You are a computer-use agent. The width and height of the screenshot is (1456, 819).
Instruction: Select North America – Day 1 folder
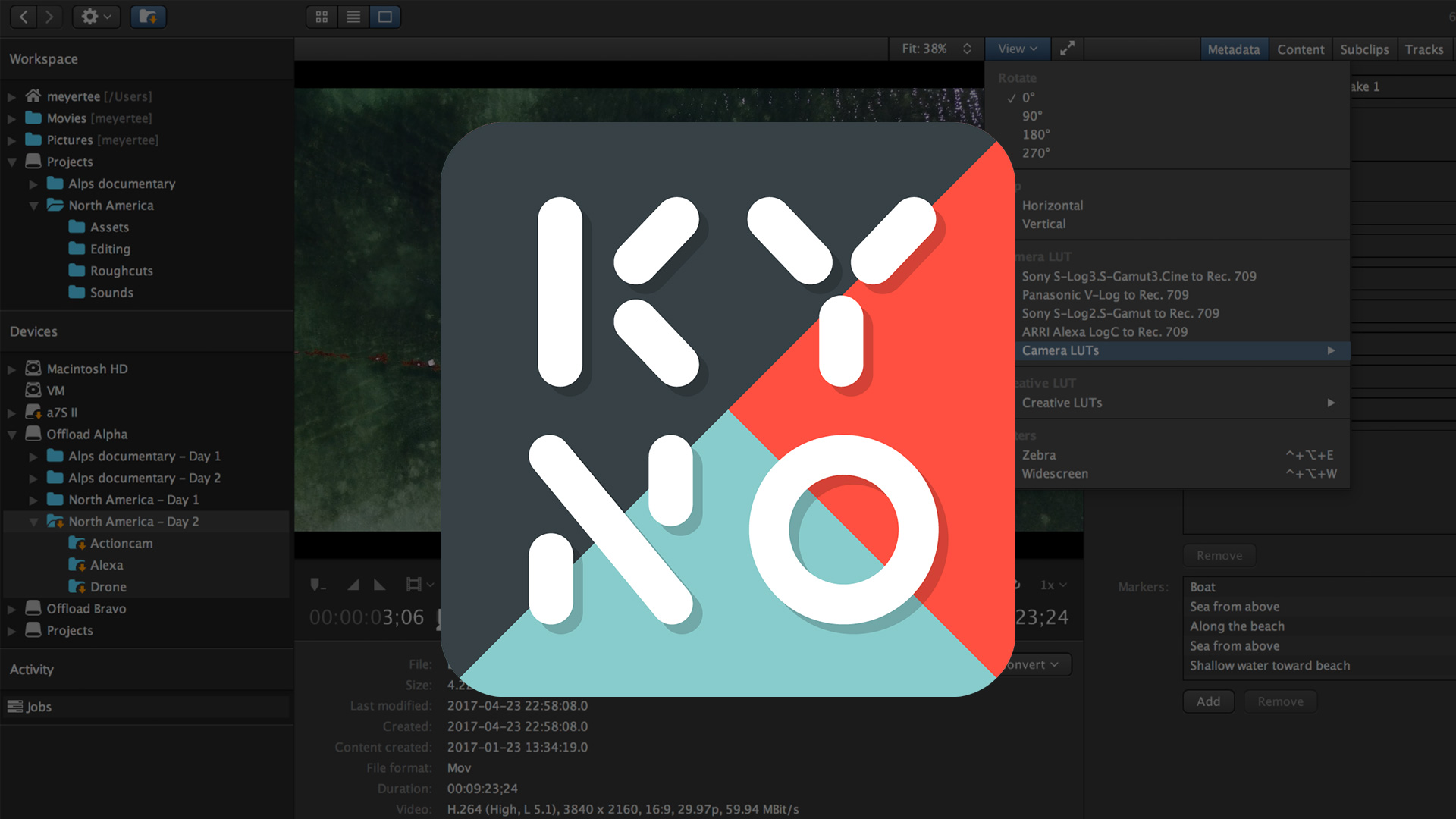click(133, 500)
